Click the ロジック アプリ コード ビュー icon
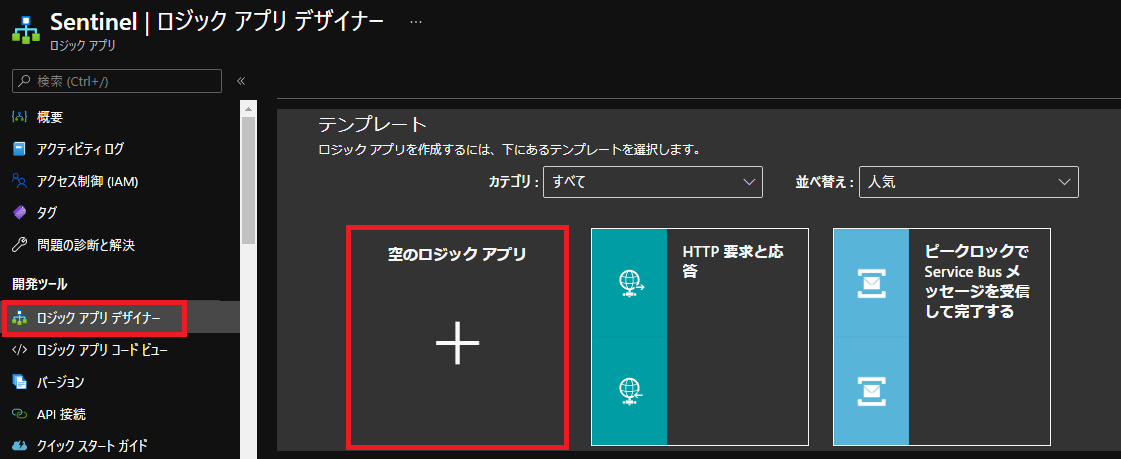Image resolution: width=1121 pixels, height=459 pixels. pos(19,350)
